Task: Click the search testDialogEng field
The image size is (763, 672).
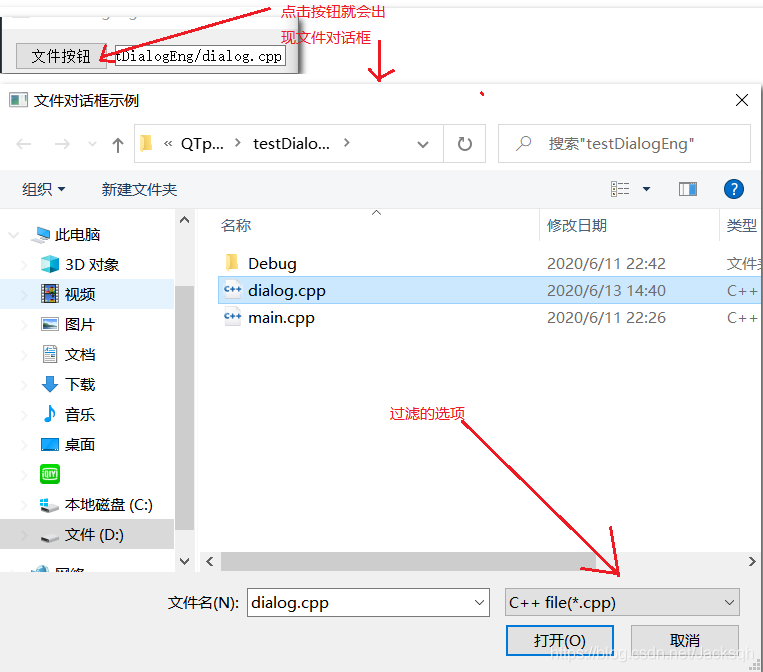Action: tap(624, 144)
